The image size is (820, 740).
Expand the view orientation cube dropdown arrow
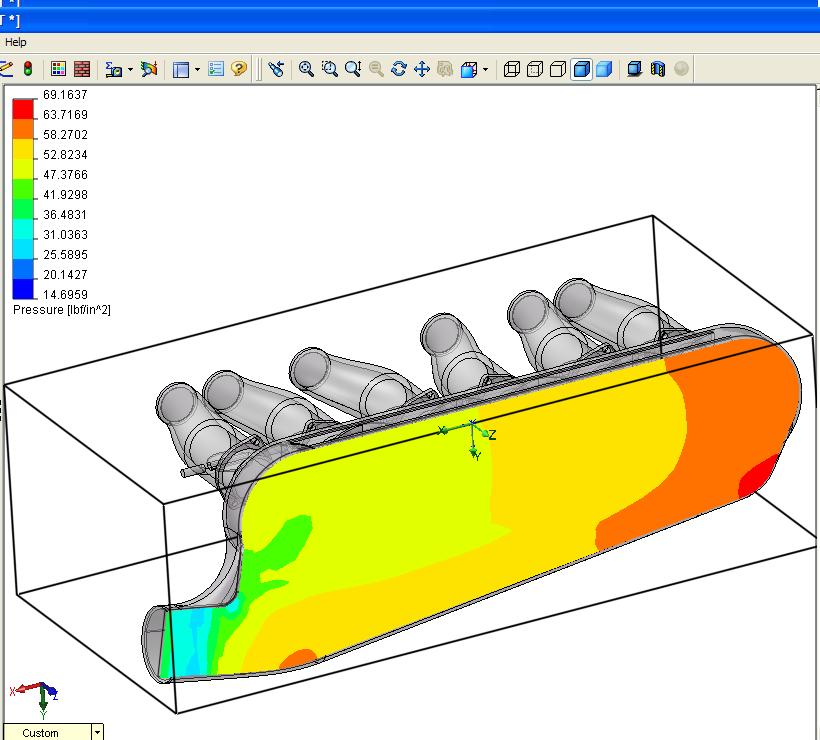pos(486,70)
